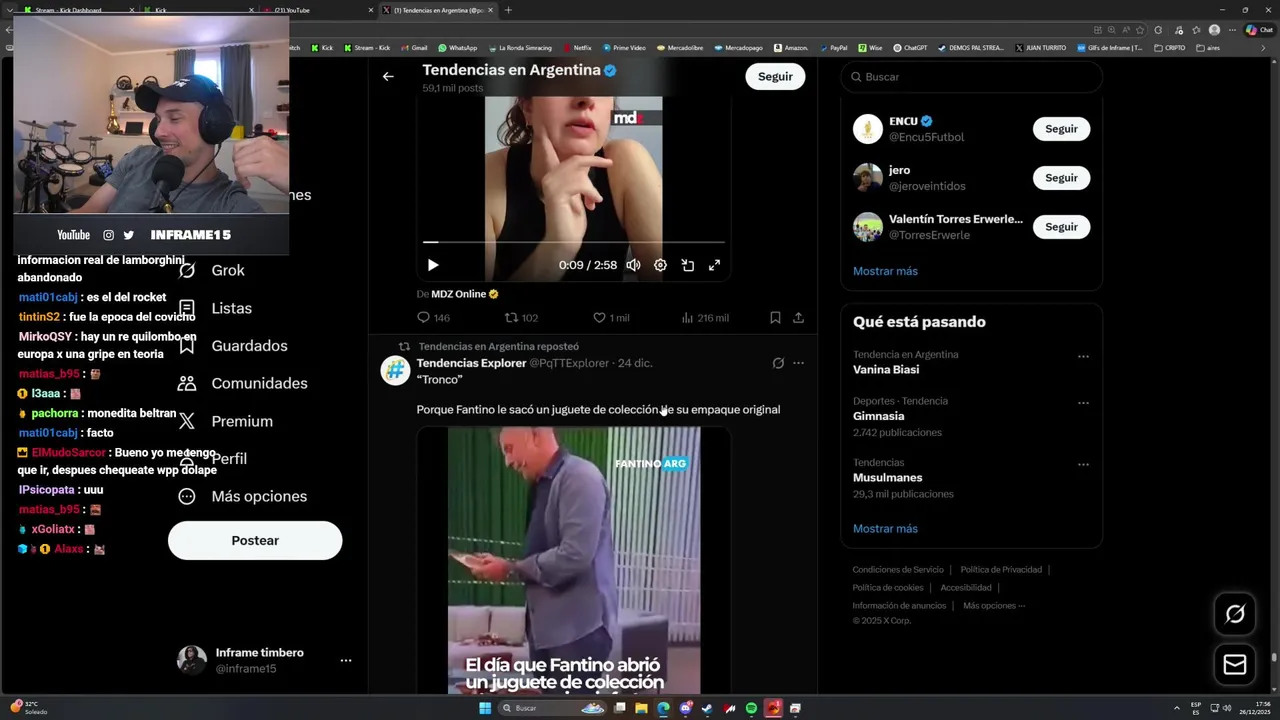This screenshot has width=1280, height=720.
Task: Open replies on the post with 146 comments
Action: (433, 318)
